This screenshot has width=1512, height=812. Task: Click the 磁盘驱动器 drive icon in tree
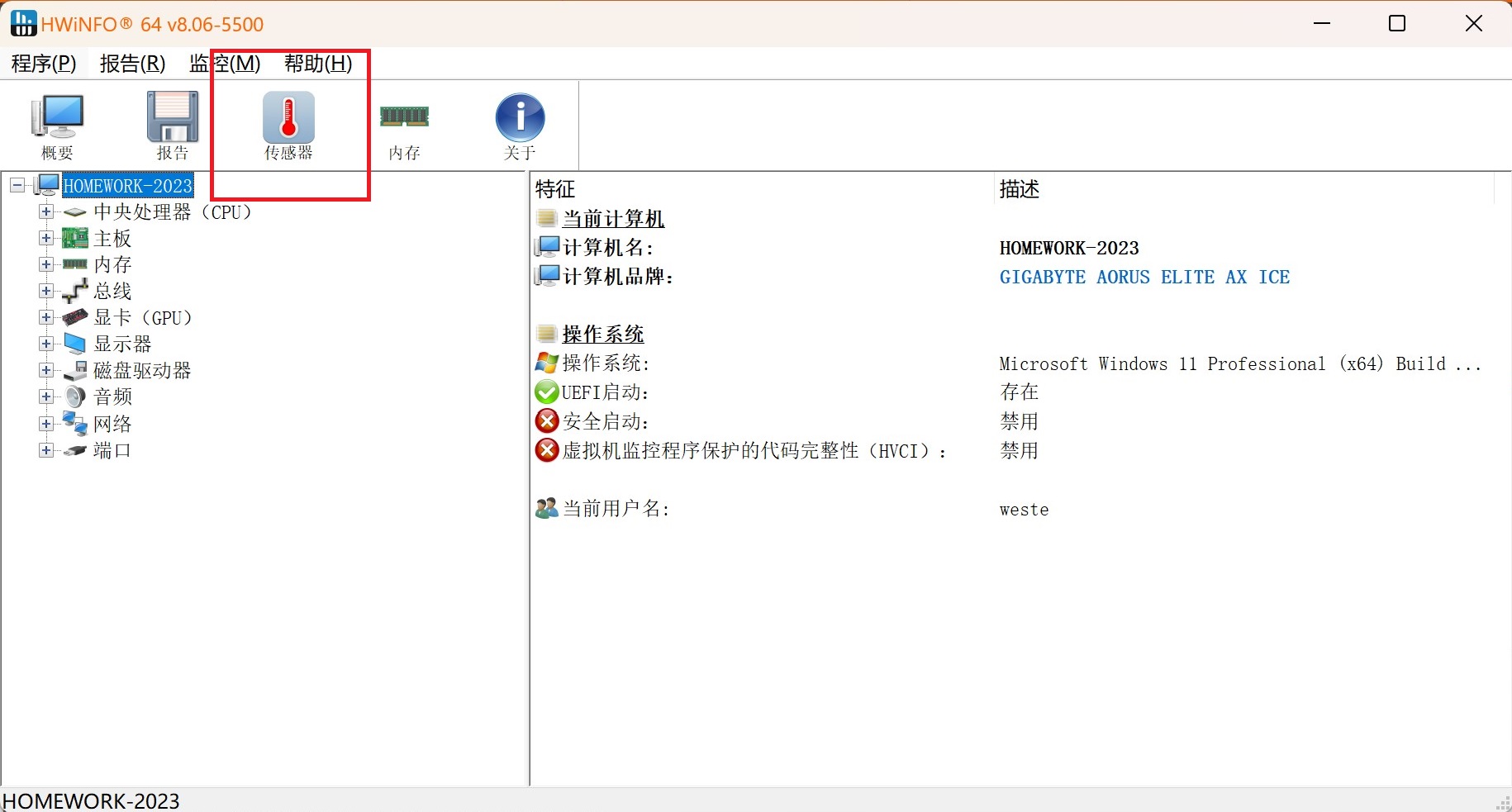75,370
